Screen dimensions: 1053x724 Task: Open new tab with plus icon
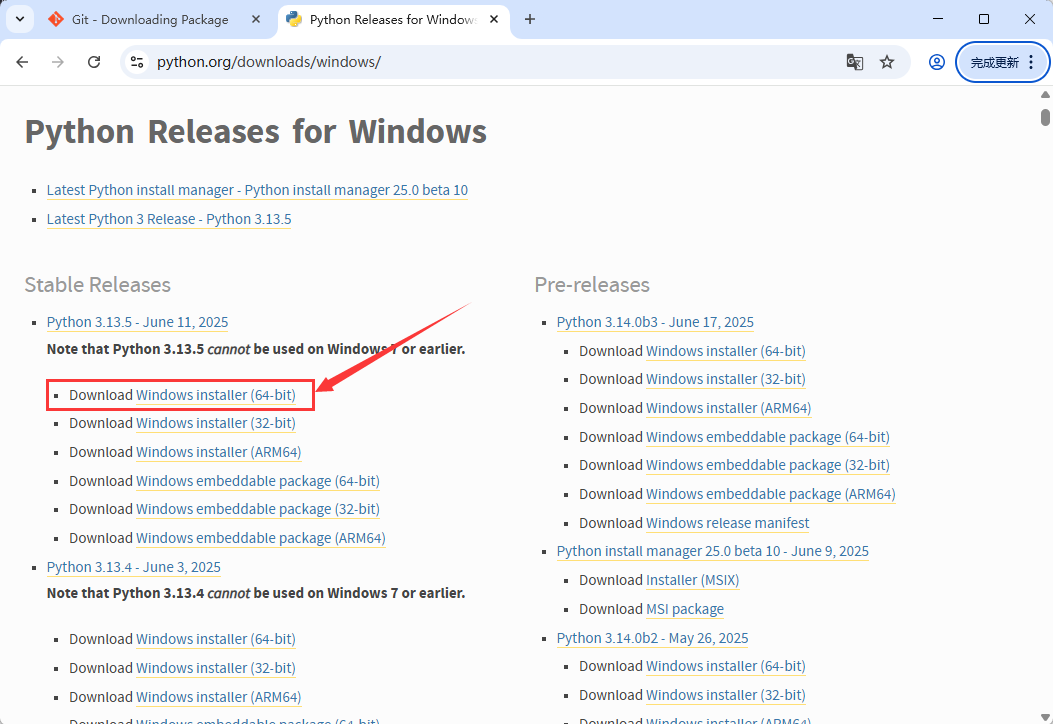pos(530,19)
